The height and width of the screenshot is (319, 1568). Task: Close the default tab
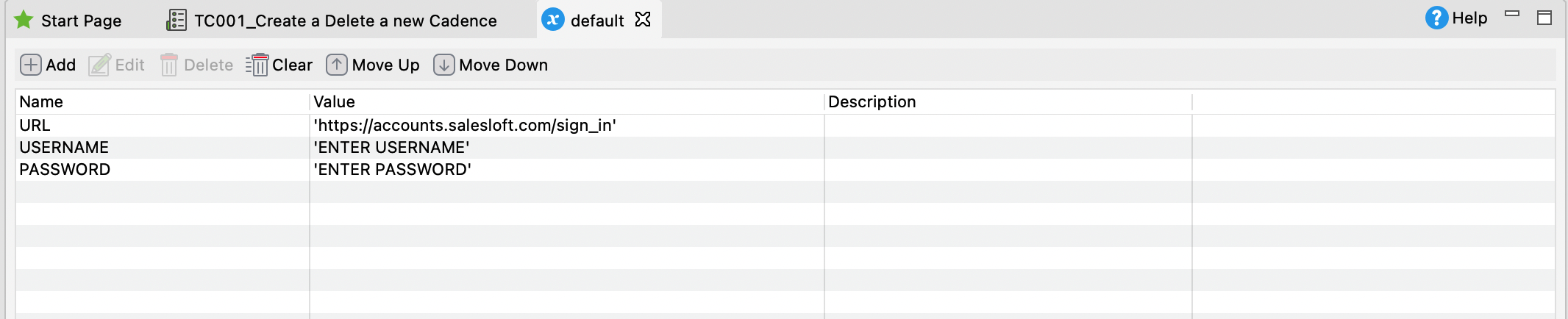click(643, 20)
